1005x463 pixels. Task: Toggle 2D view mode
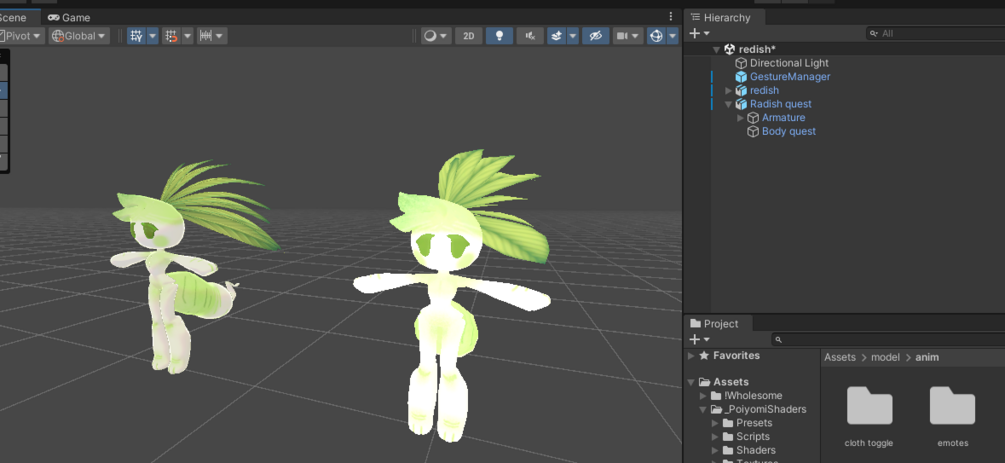[x=469, y=36]
